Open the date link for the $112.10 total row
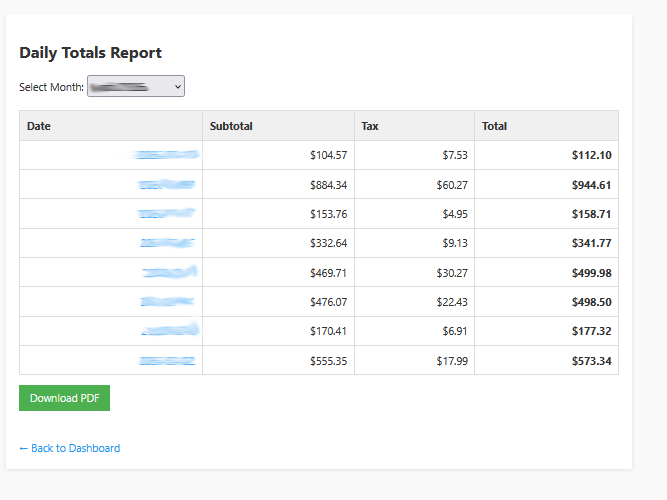 click(167, 155)
